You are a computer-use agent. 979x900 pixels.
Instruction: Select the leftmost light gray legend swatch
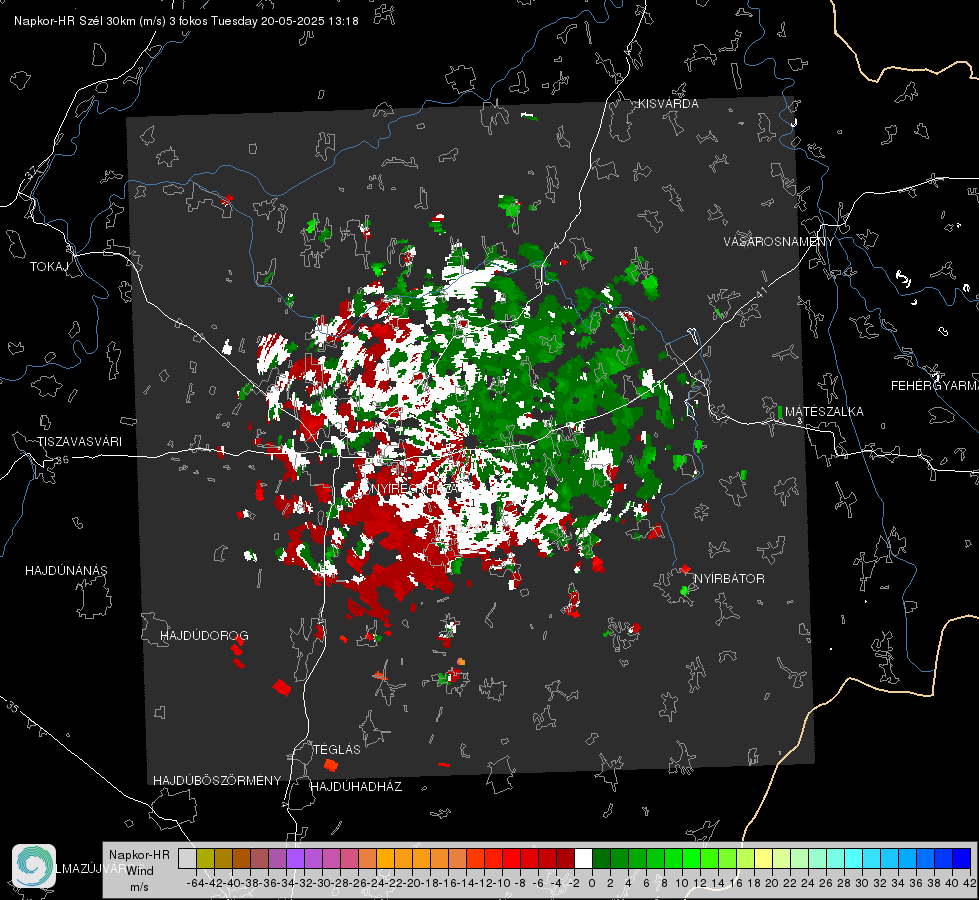tap(187, 858)
